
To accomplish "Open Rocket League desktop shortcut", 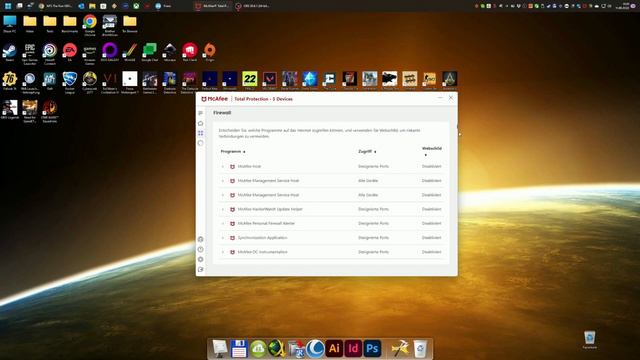I will [70, 82].
